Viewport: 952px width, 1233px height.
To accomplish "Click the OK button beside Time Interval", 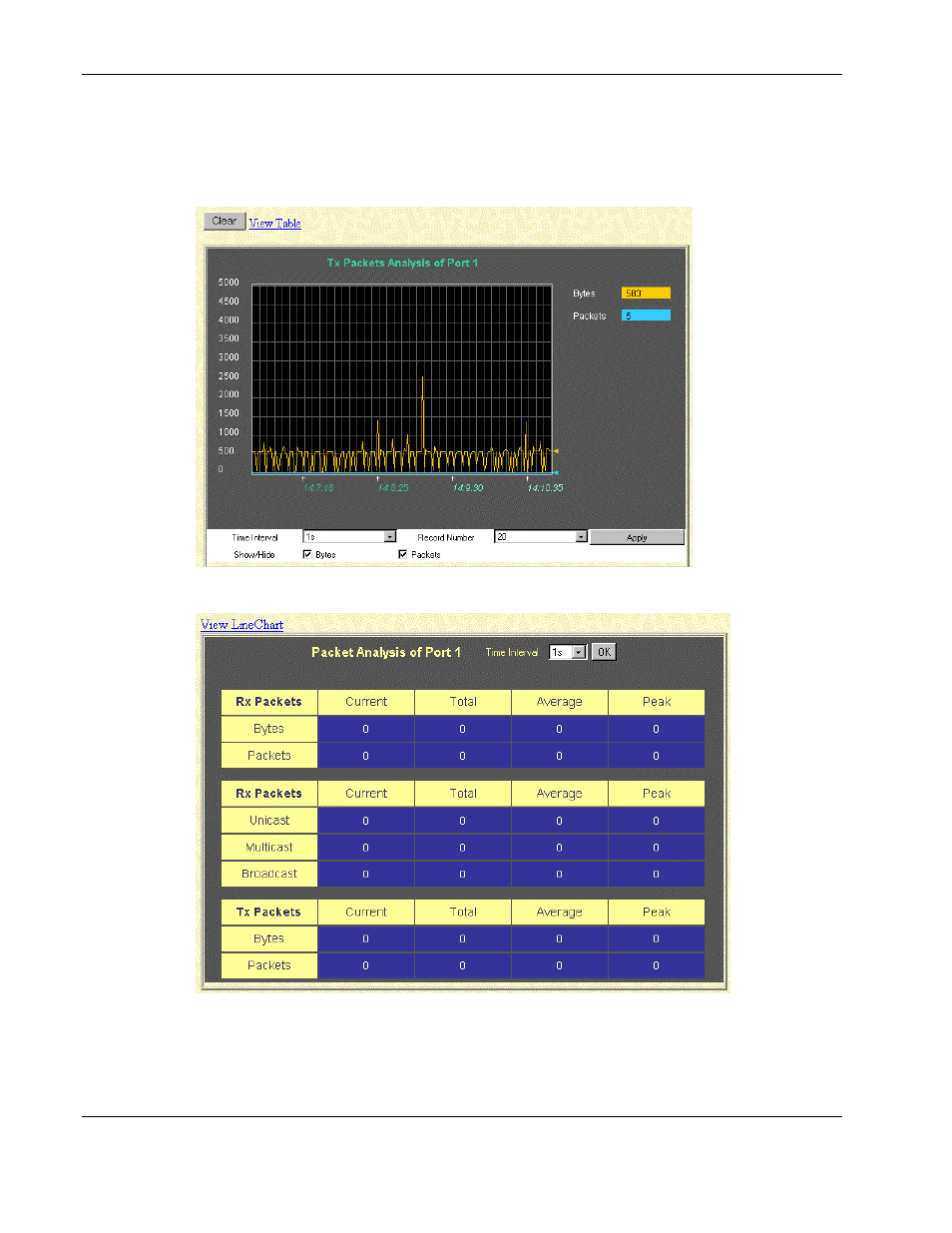I will click(x=604, y=652).
